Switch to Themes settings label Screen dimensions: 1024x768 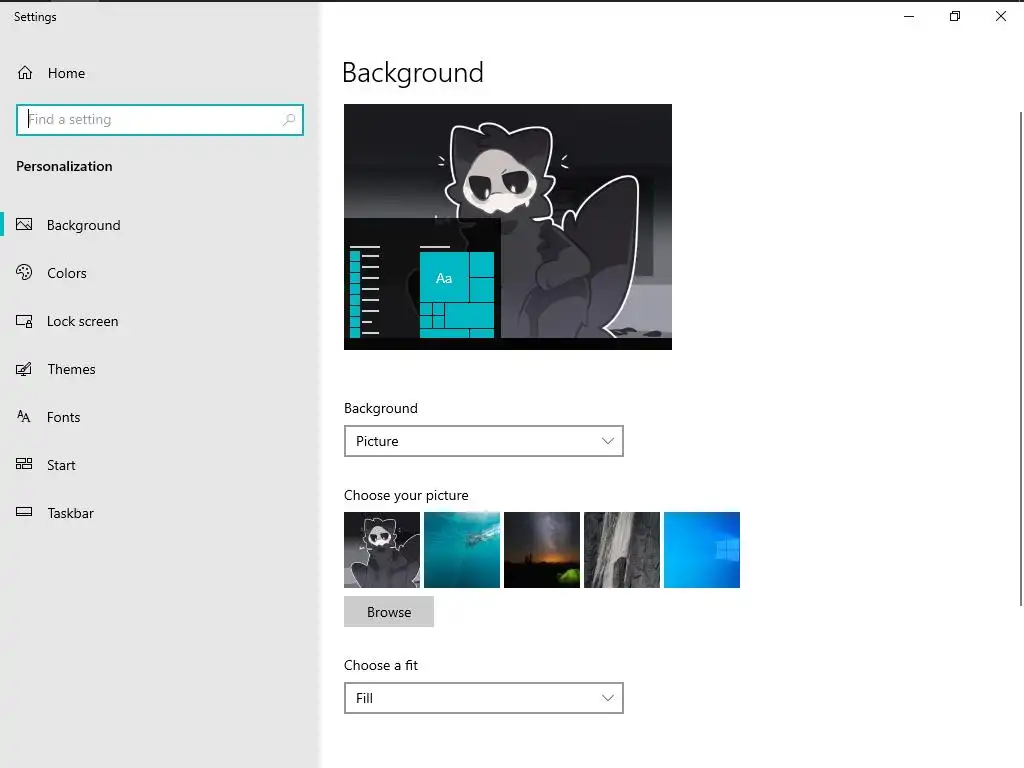pos(71,369)
